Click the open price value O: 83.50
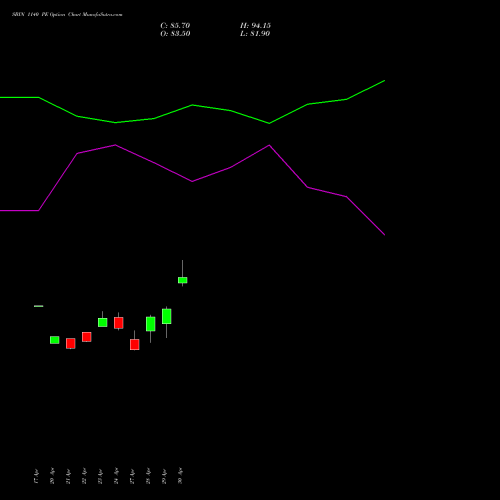500x500 pixels. click(x=175, y=34)
